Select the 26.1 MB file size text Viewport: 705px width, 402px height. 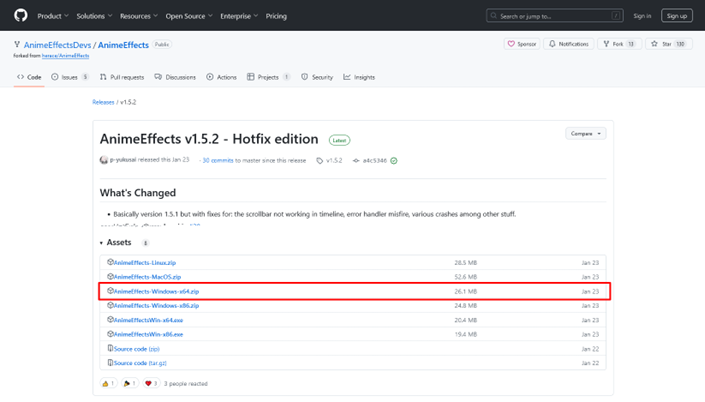(465, 291)
